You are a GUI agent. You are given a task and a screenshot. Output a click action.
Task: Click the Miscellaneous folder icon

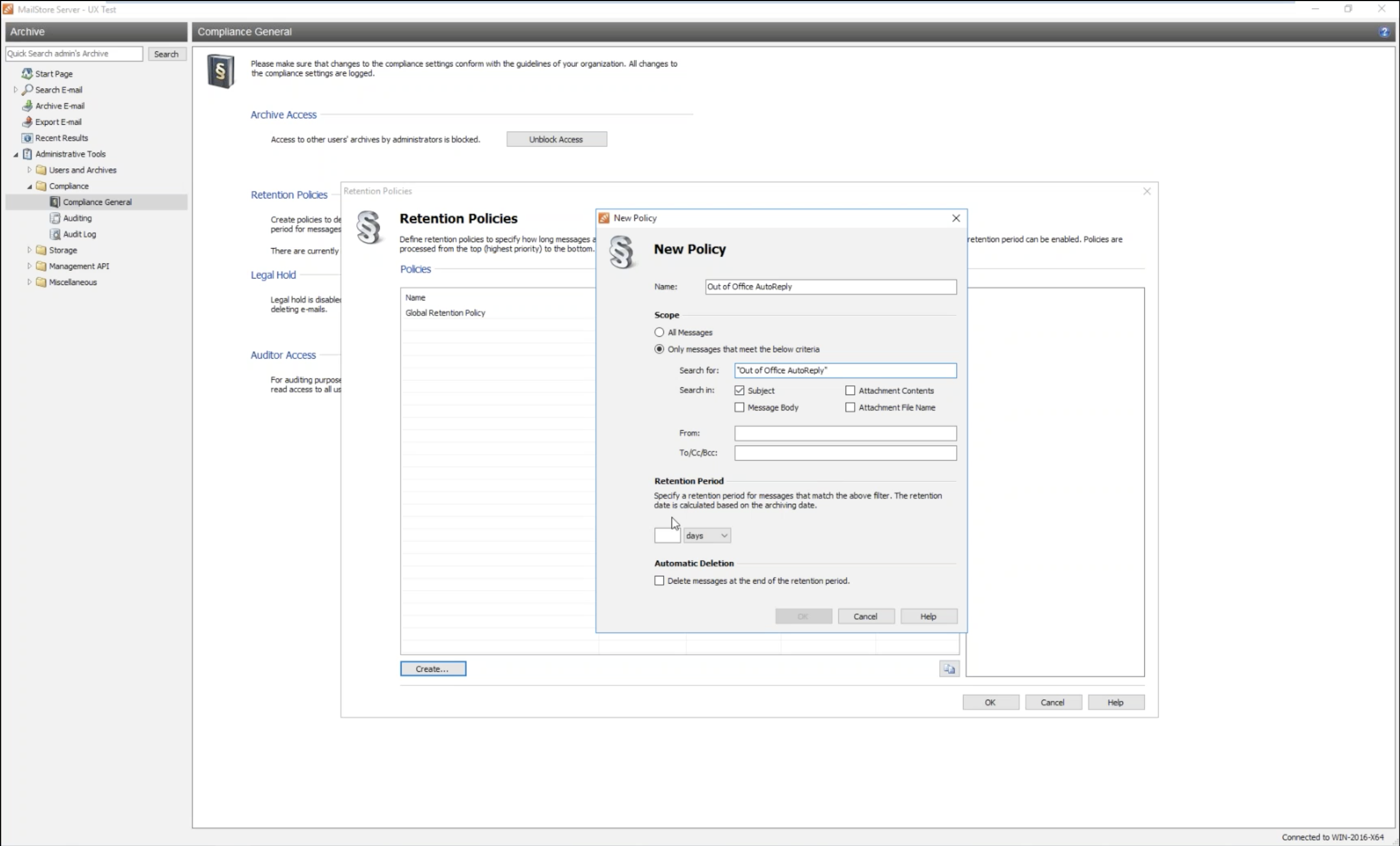pyautogui.click(x=41, y=282)
